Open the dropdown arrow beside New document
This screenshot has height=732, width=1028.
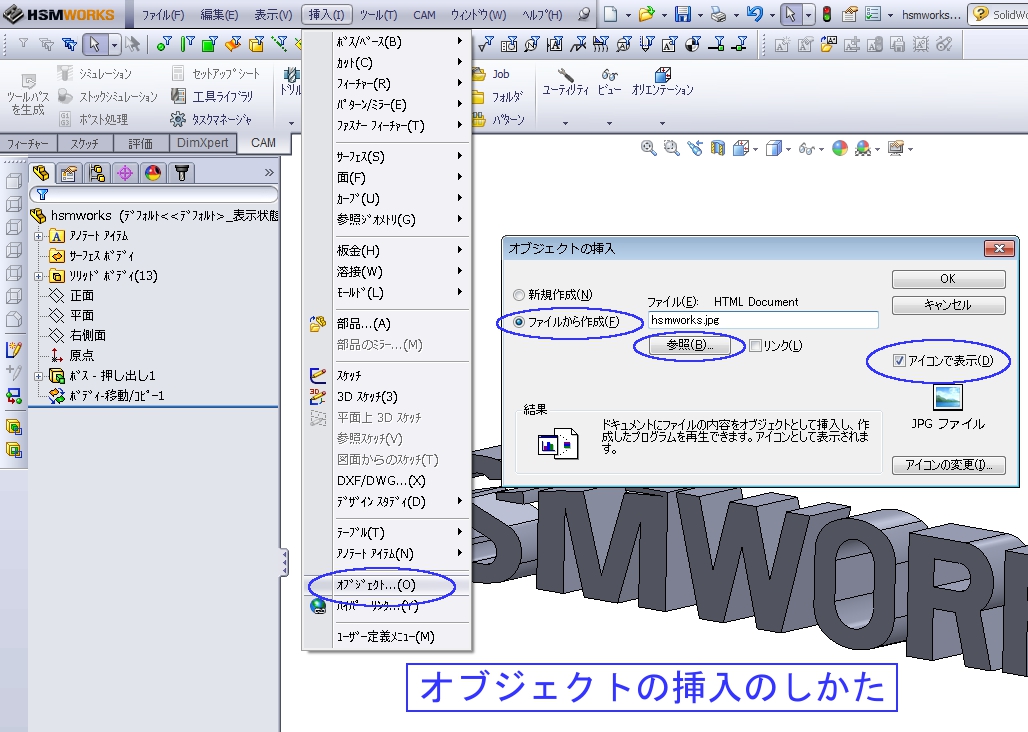pyautogui.click(x=628, y=14)
